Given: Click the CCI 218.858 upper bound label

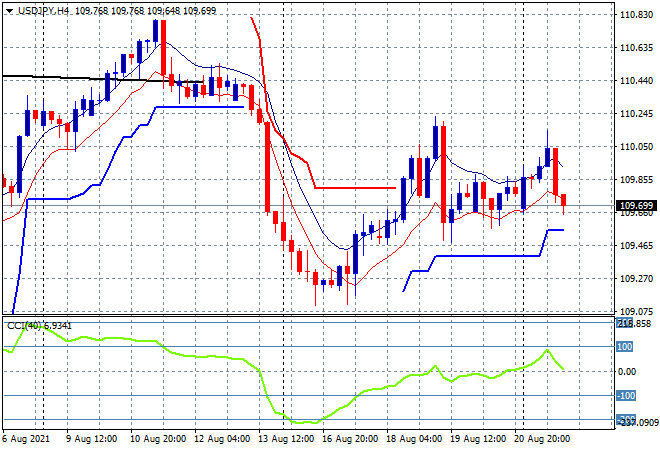Looking at the screenshot, I should [x=634, y=323].
